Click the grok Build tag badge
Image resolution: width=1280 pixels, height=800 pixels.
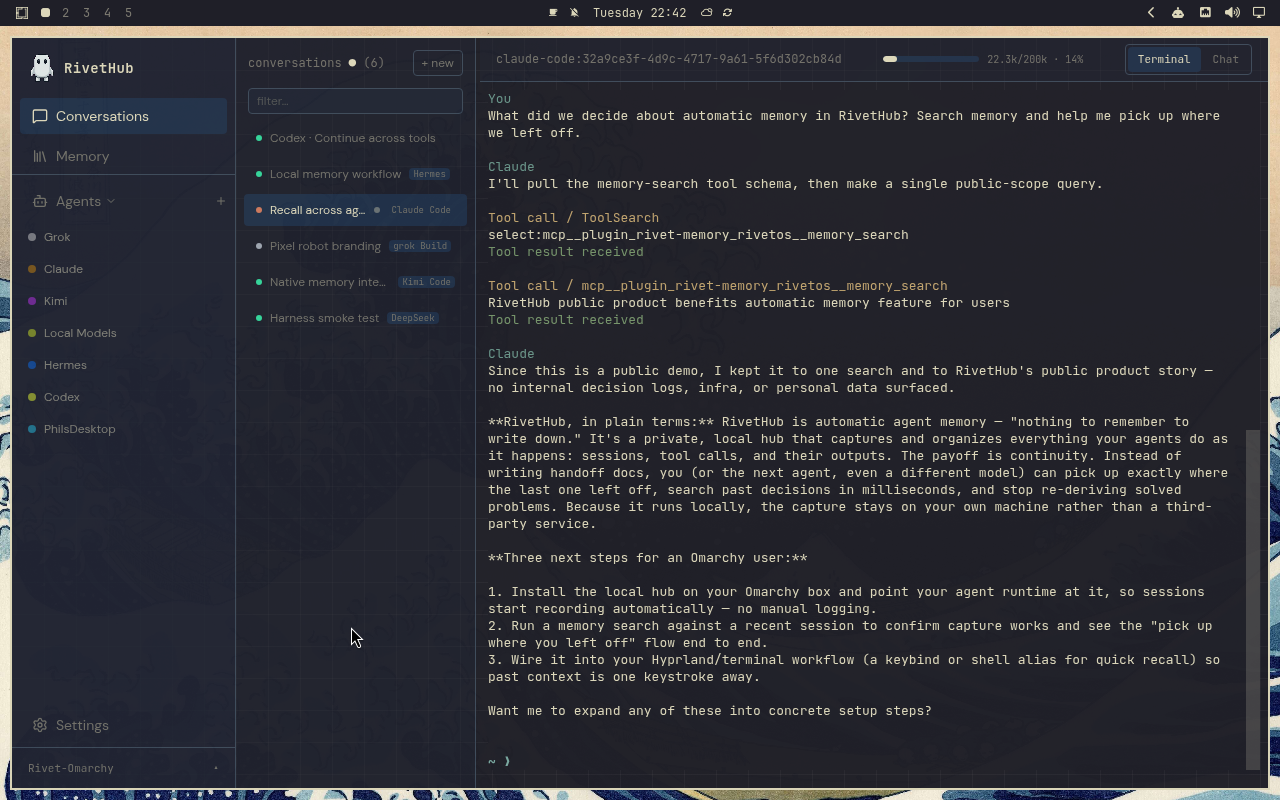pos(420,246)
